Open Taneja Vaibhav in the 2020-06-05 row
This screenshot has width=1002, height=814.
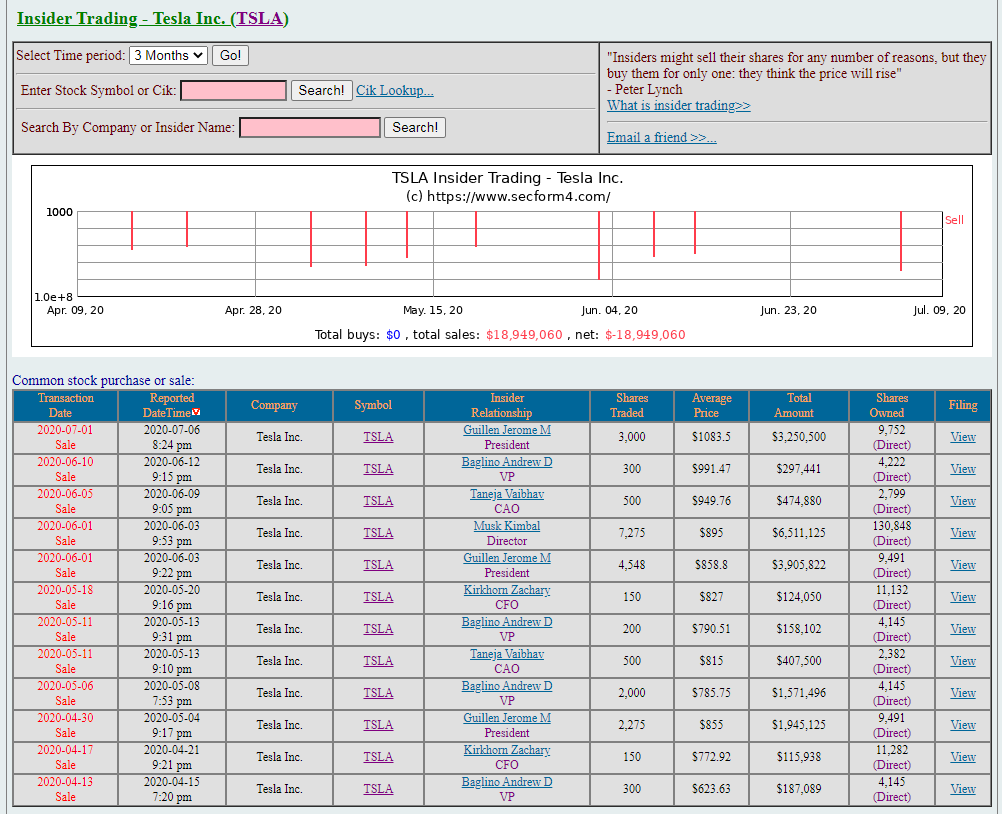coord(507,494)
